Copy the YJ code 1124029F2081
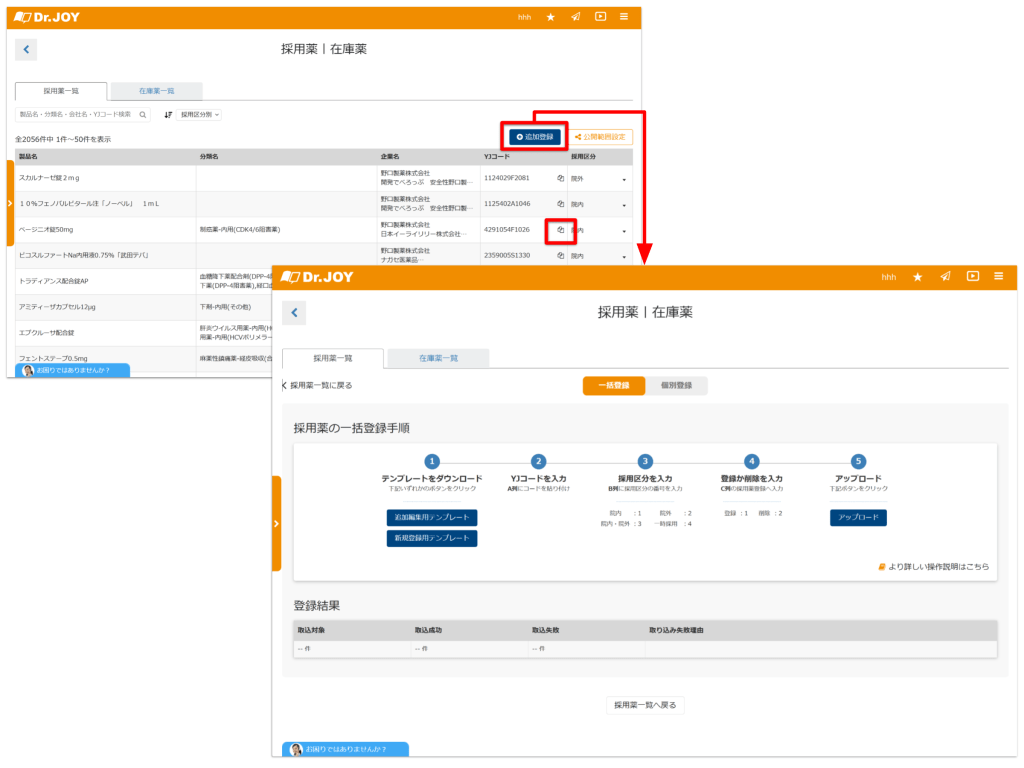This screenshot has width=1024, height=768. point(560,178)
